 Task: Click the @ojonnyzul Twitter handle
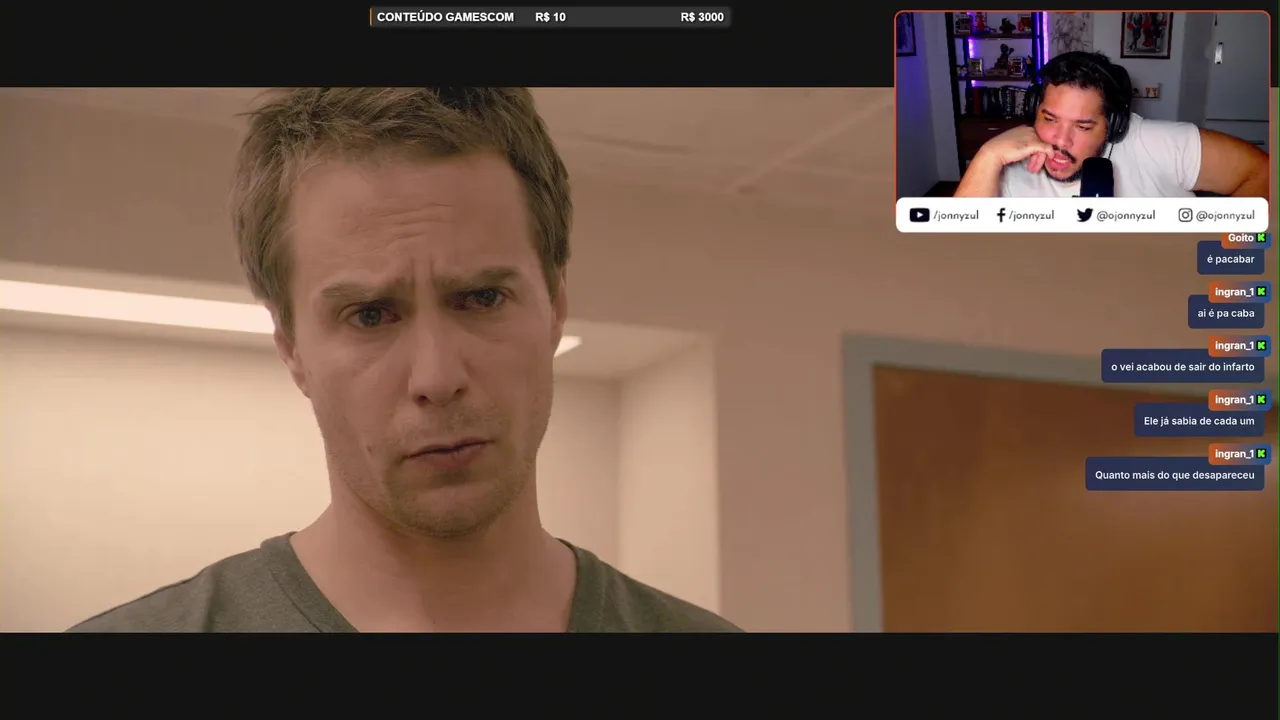tap(1125, 215)
